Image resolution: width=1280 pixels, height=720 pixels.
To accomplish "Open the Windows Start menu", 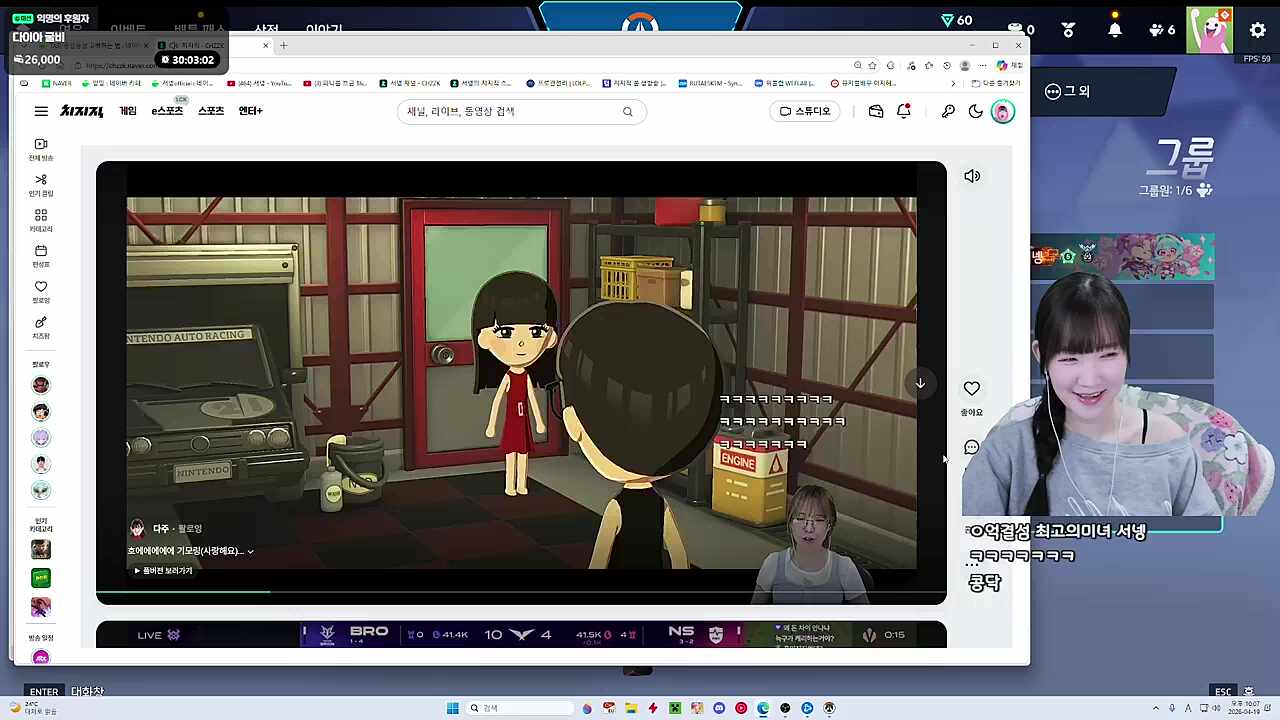I will click(x=453, y=708).
